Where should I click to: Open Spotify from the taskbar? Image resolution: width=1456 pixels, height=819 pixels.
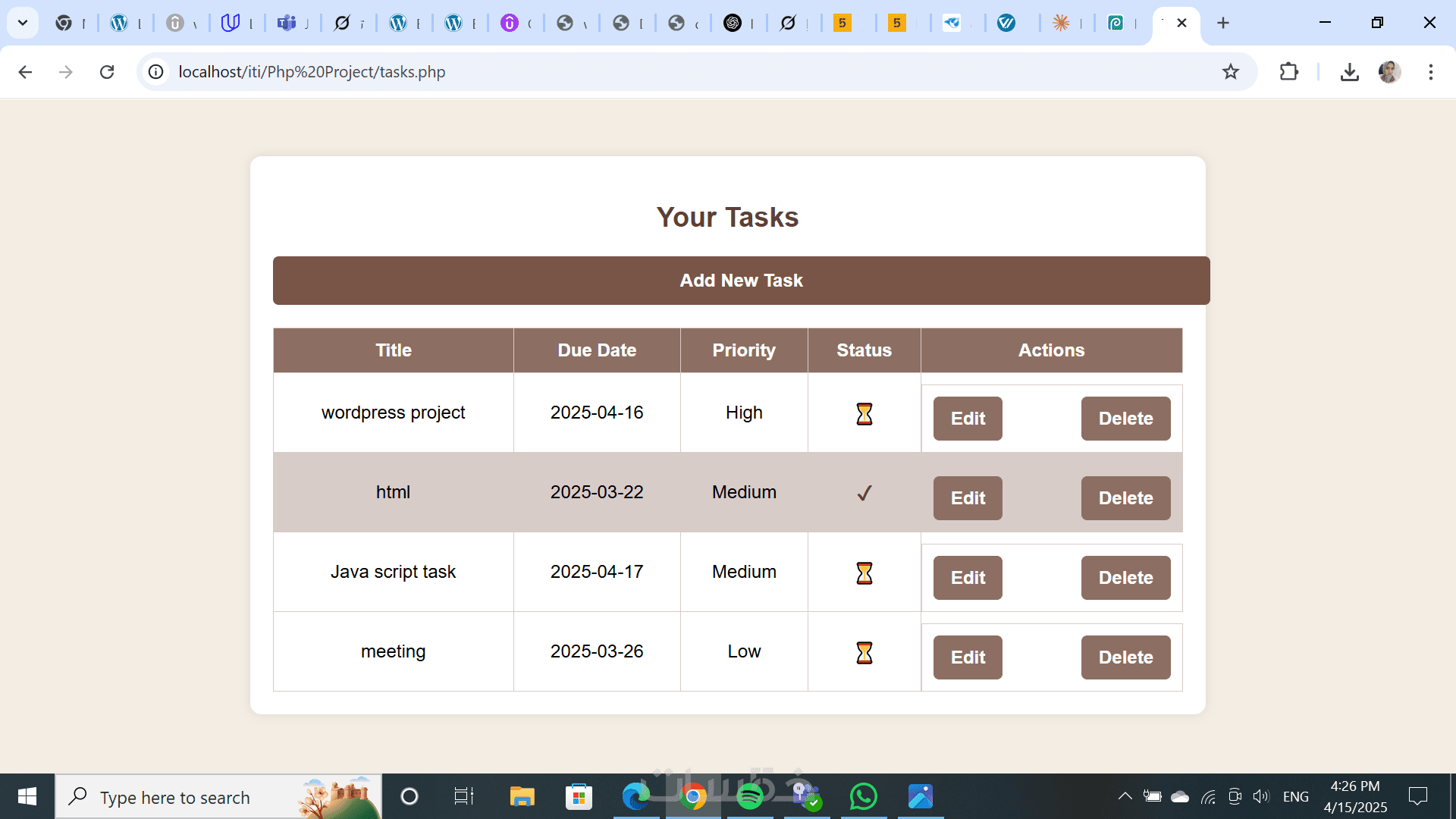coord(749,796)
